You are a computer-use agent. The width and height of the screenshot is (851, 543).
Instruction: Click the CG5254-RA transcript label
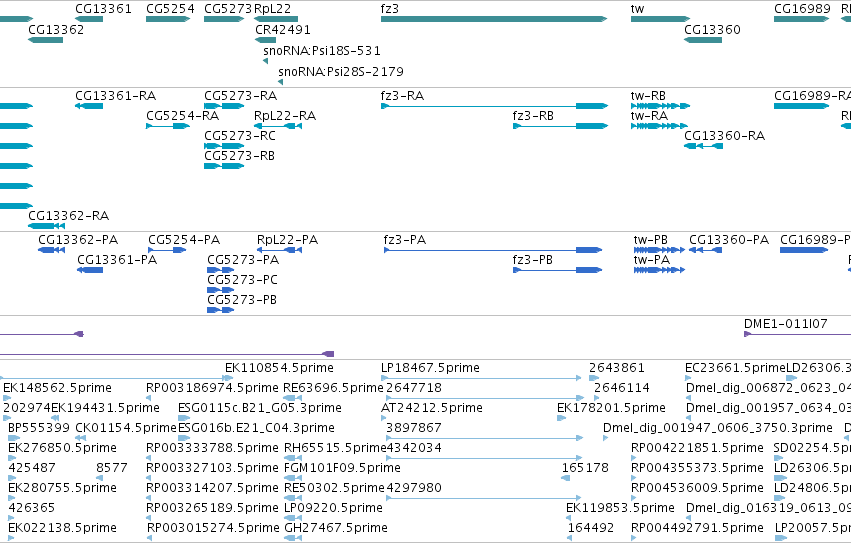(x=182, y=116)
